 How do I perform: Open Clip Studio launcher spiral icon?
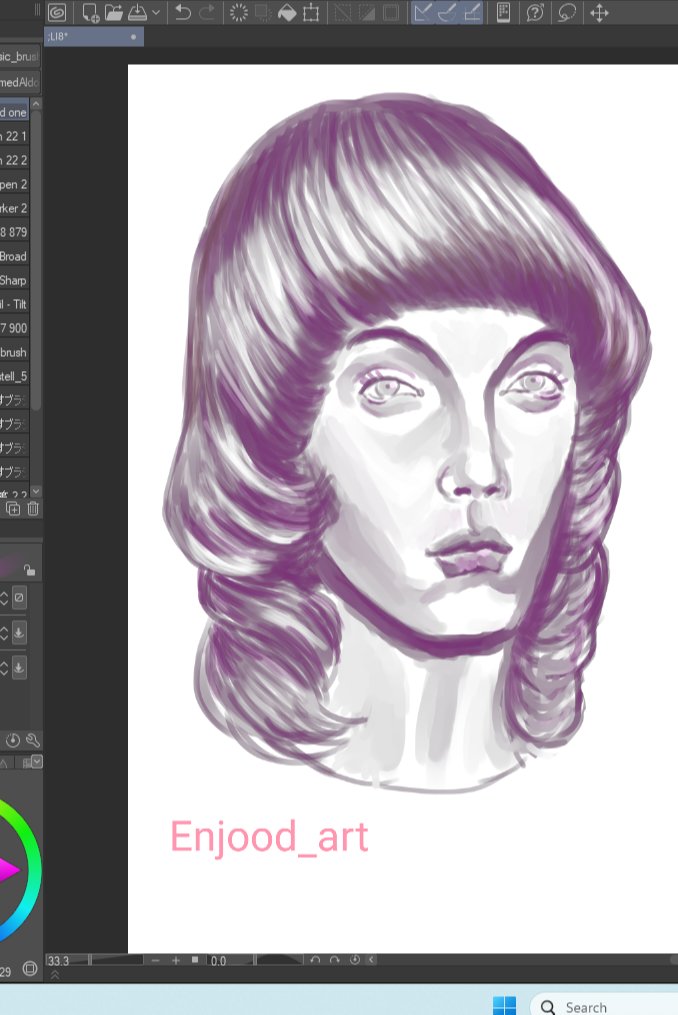pyautogui.click(x=58, y=12)
